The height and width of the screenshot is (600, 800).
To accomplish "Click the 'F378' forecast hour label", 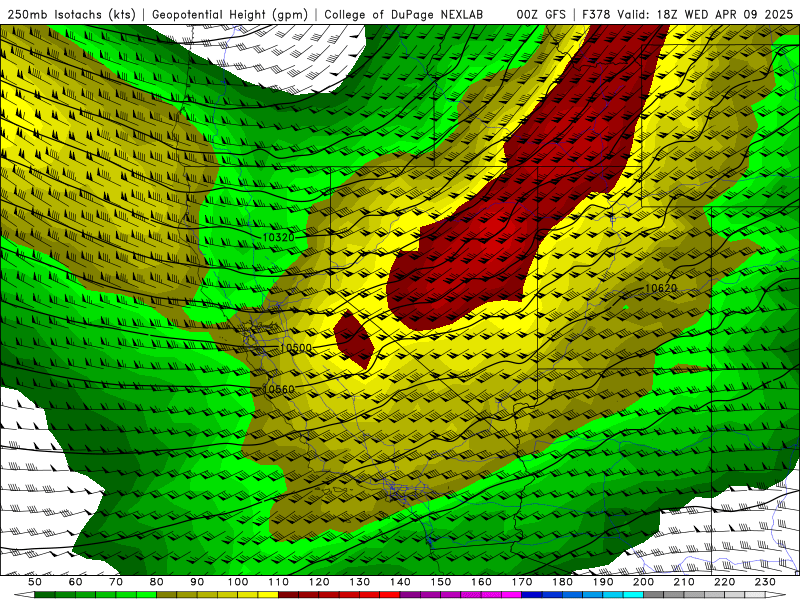I will click(x=595, y=14).
